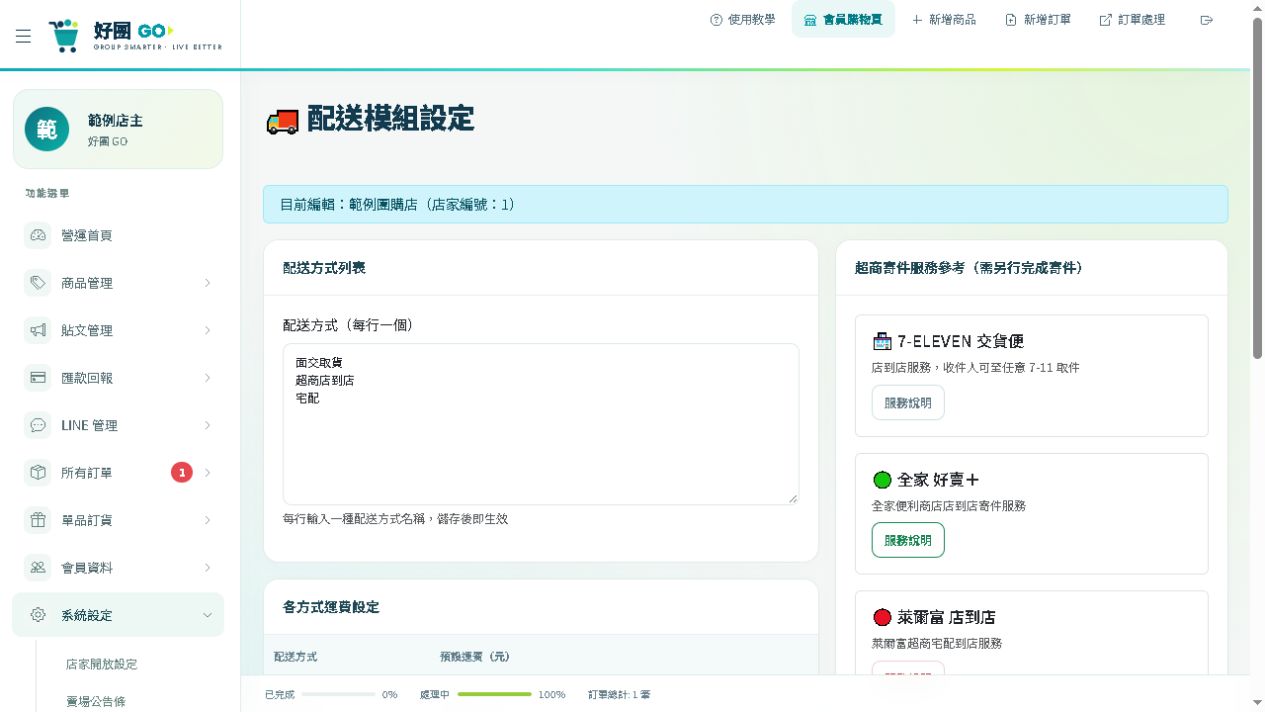The width and height of the screenshot is (1265, 712).
Task: Click the 萊爾富 店到店 title text
Action: click(946, 617)
